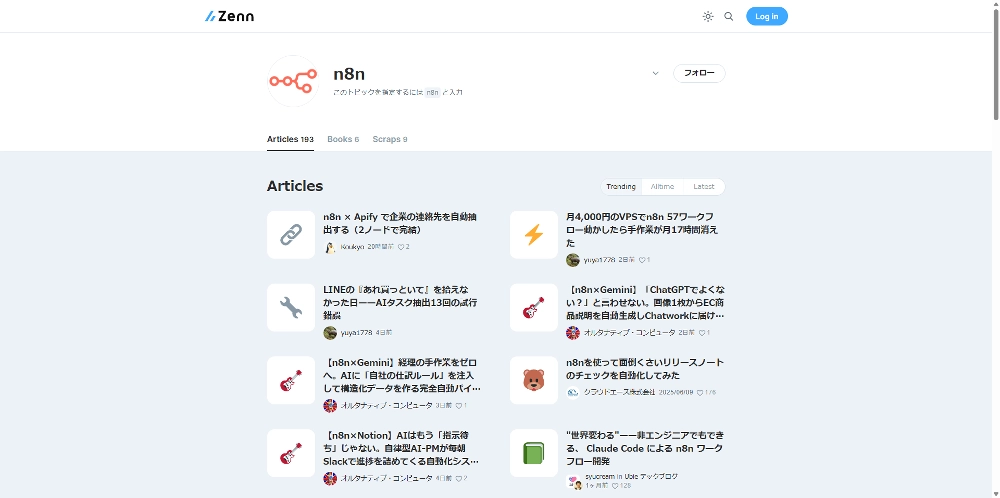This screenshot has height=498, width=1000.
Task: Click the n8n topic logo
Action: [x=292, y=80]
